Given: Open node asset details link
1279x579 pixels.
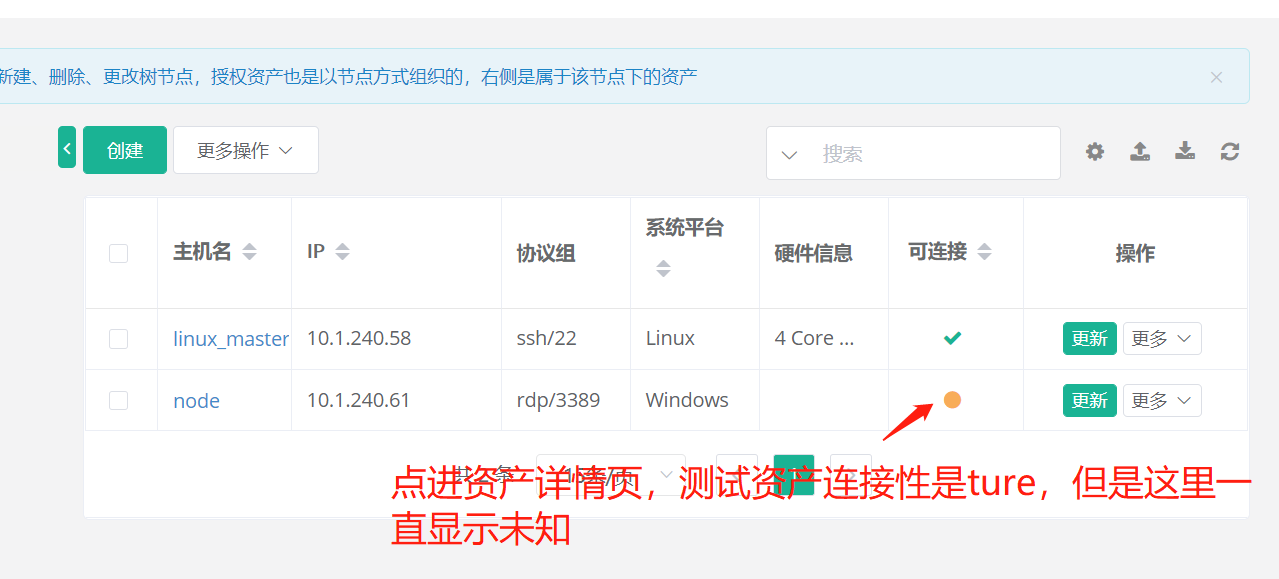Looking at the screenshot, I should click(x=197, y=401).
